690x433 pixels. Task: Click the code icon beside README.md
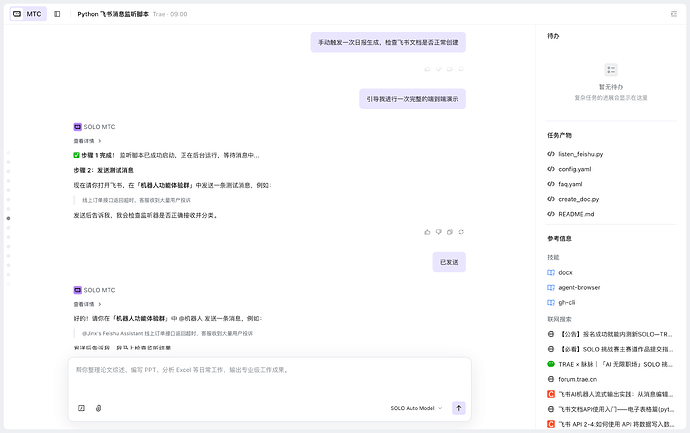pos(551,214)
